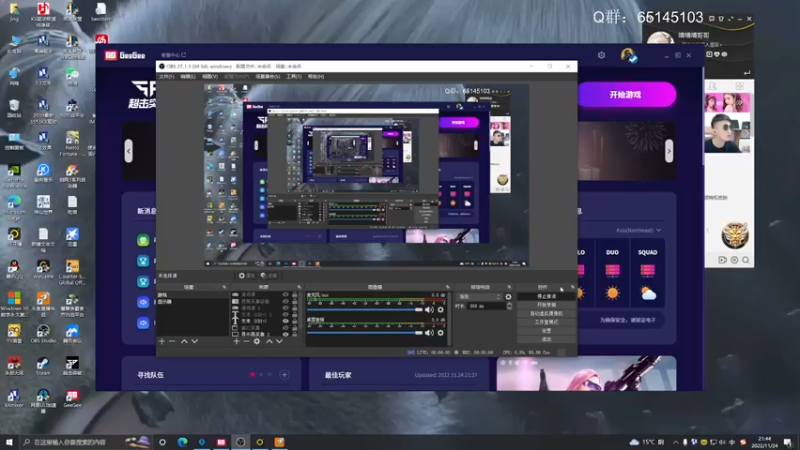Adjust microphone volume slider in mixer
This screenshot has width=800, height=450.
tap(365, 310)
